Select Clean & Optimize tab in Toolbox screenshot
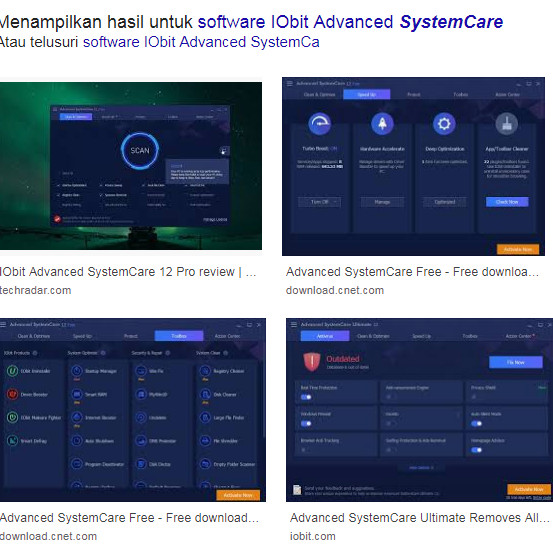The height and width of the screenshot is (553, 553). point(34,336)
